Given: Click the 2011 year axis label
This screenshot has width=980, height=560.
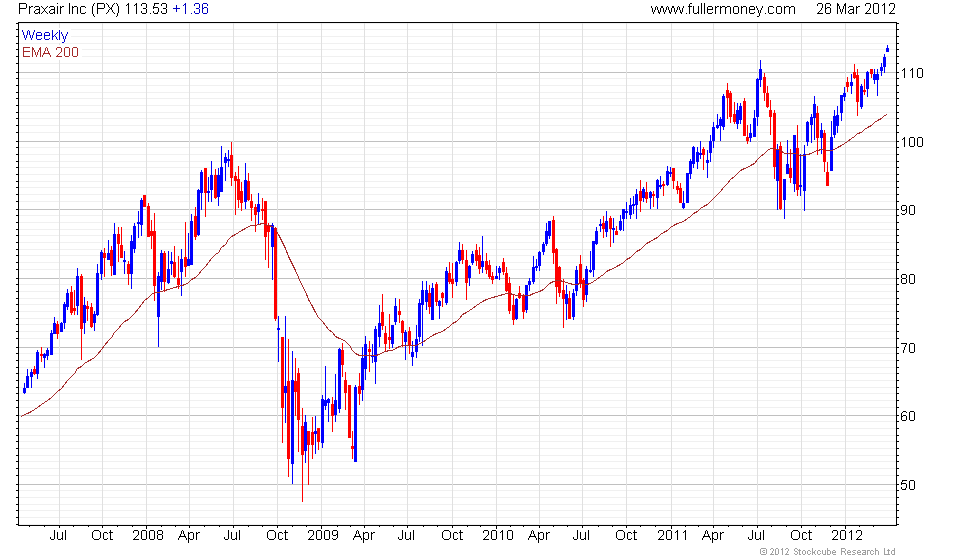Looking at the screenshot, I should (672, 535).
